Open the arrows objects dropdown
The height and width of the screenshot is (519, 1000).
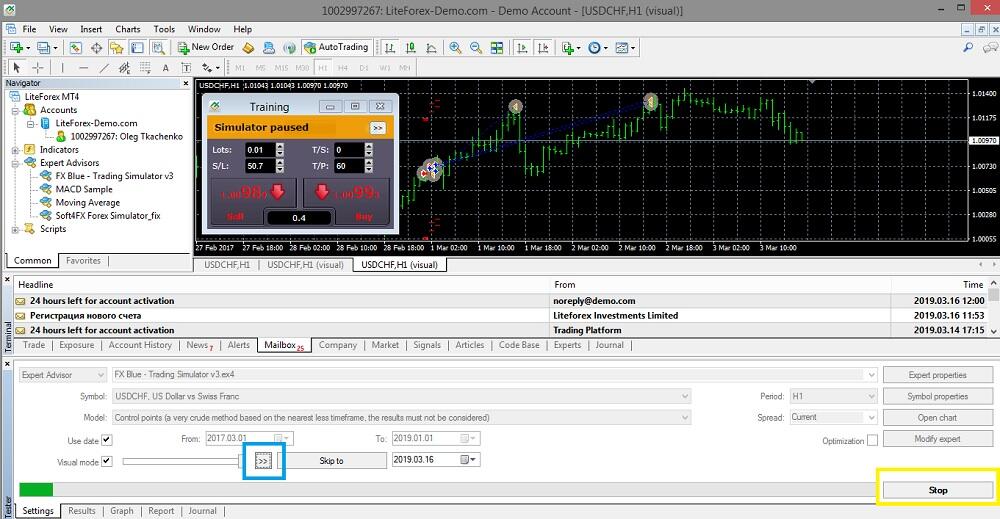pyautogui.click(x=210, y=68)
